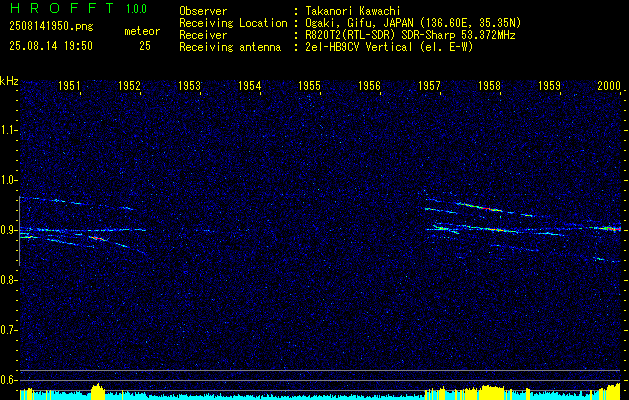Click antenna text 2el-HB9CV Vertical
The height and width of the screenshot is (400, 629).
point(359,47)
